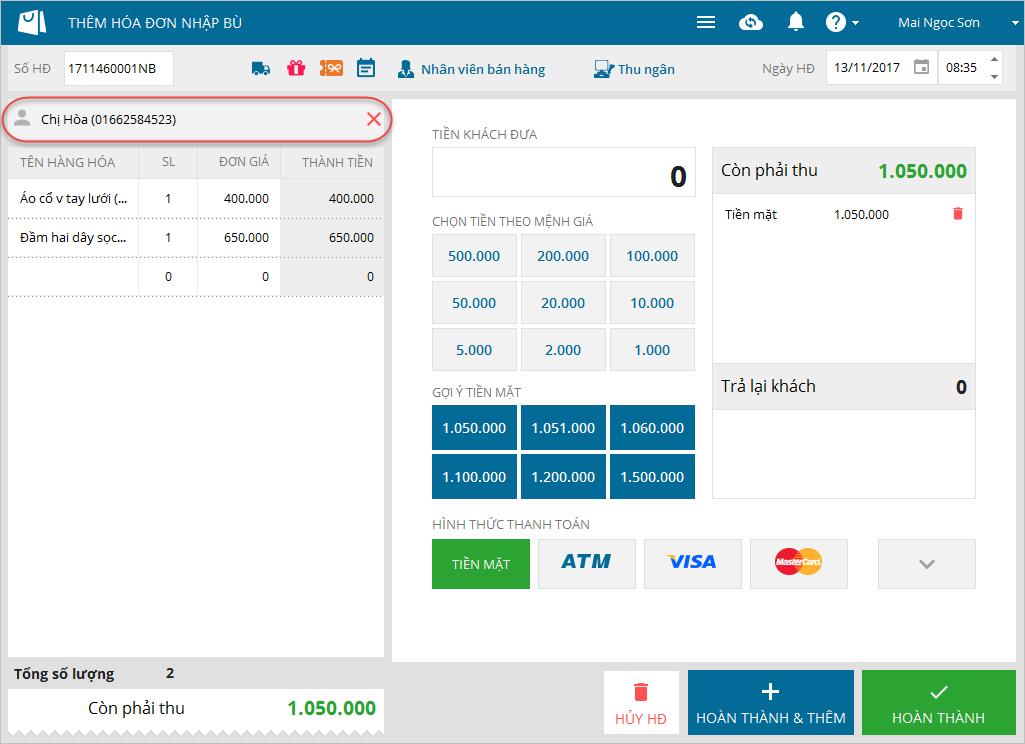The image size is (1025, 744).
Task: Select the Đầm hai dây sọc row
Action: (195, 237)
